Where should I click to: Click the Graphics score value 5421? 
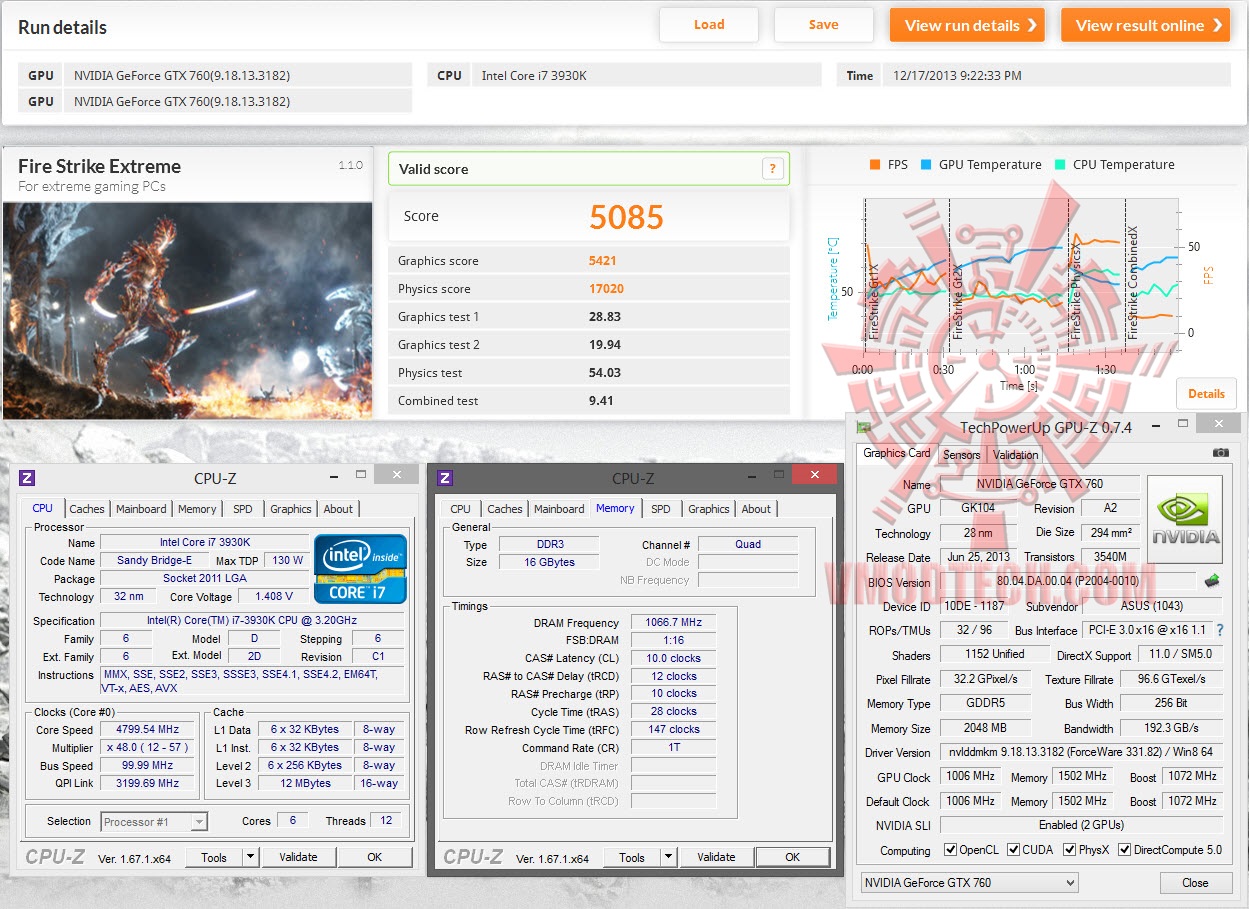point(603,261)
